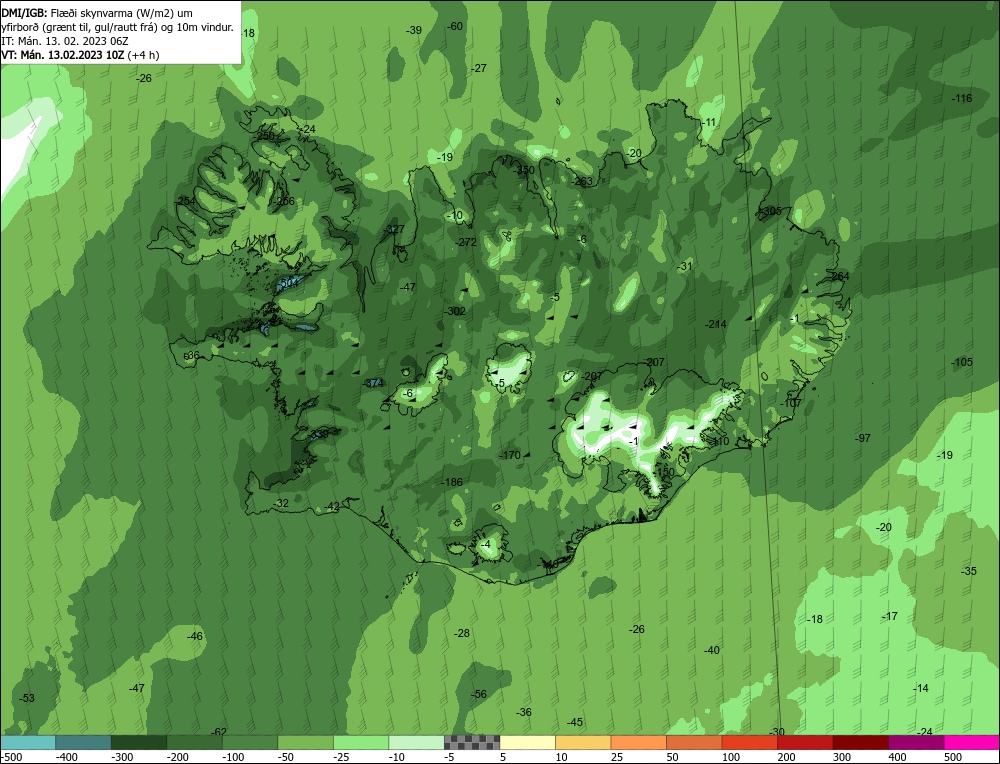The width and height of the screenshot is (1000, 764).
Task: Click the -46 value southwest of Iceland
Action: pos(195,636)
